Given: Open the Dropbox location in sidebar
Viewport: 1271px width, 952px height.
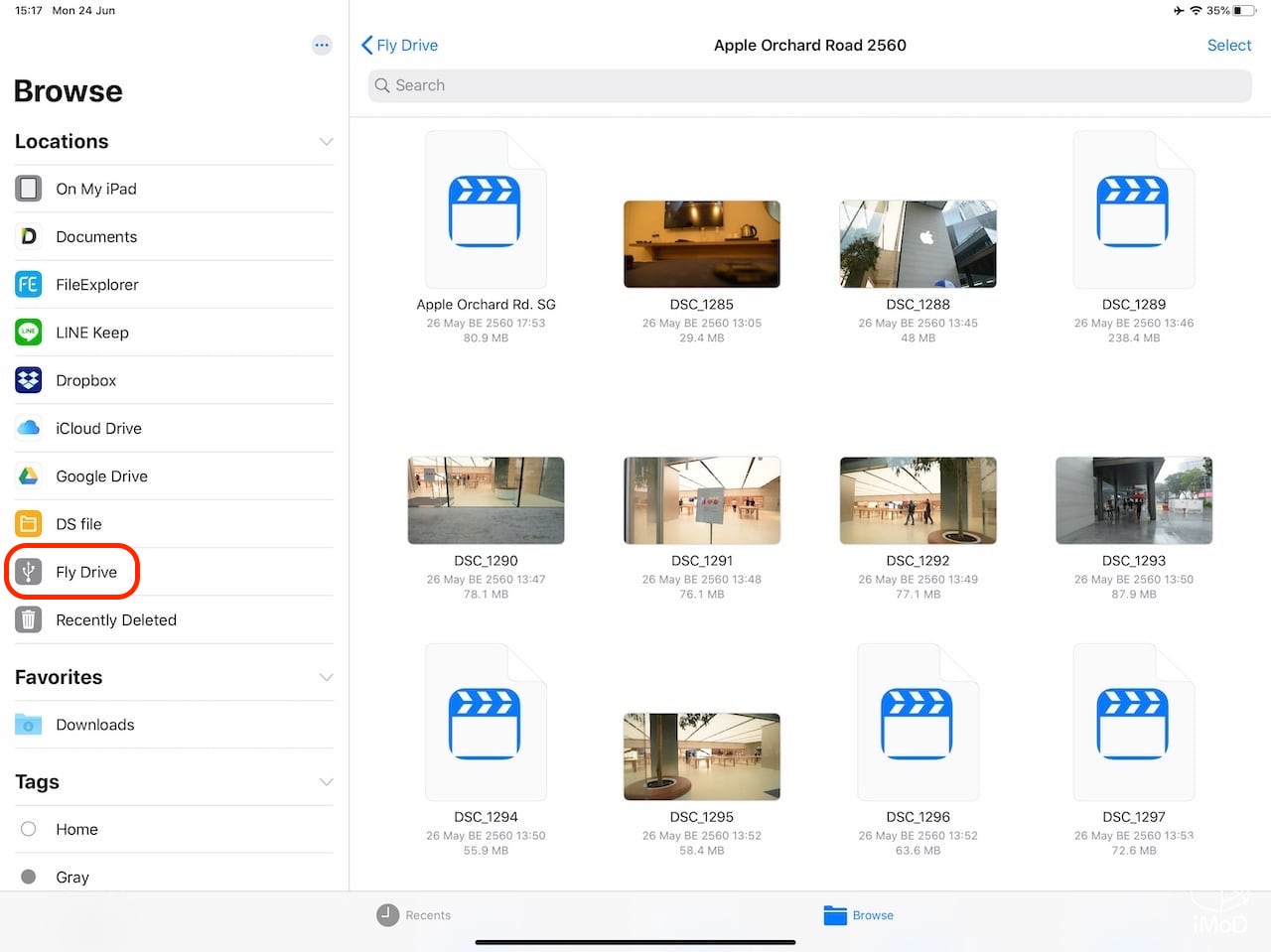Looking at the screenshot, I should click(86, 380).
